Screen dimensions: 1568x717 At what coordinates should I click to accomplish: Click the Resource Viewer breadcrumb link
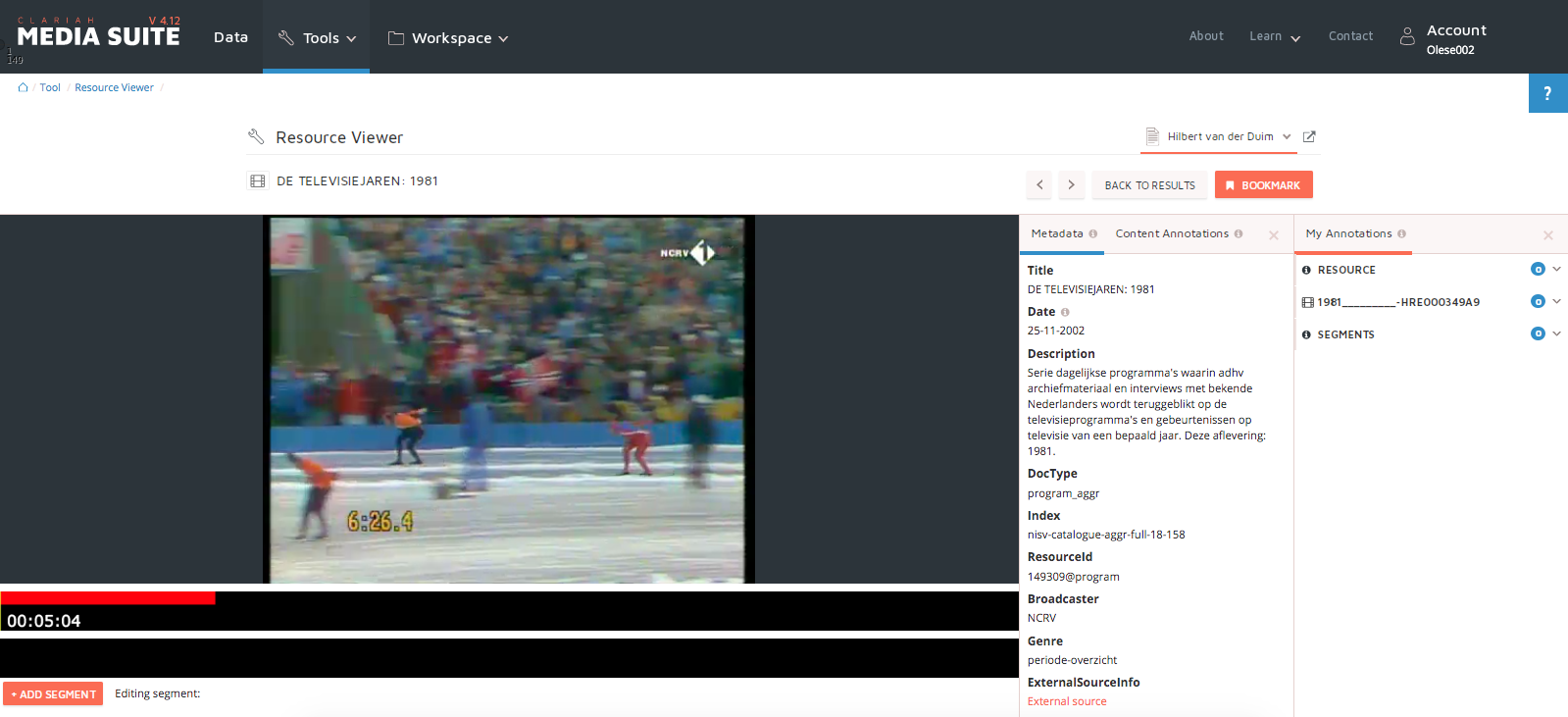(x=114, y=87)
